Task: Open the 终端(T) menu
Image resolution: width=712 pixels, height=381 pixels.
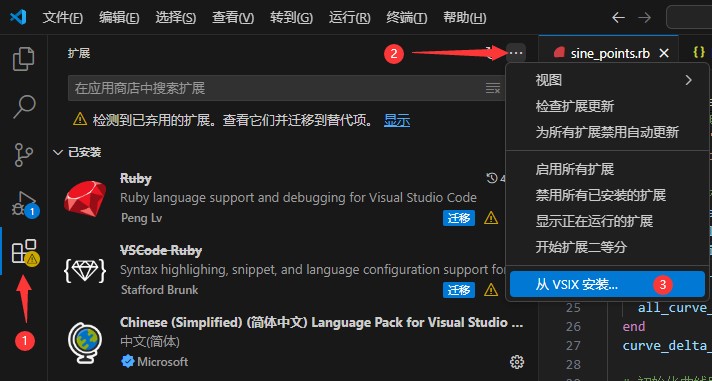Action: click(x=406, y=18)
